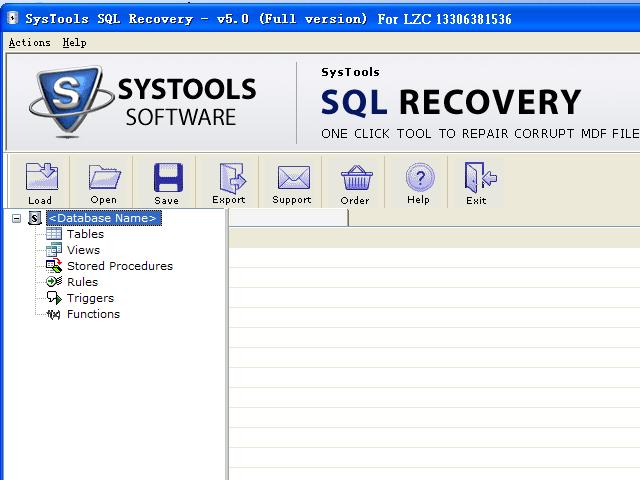Select the <Database Name> root node
The width and height of the screenshot is (640, 480).
coord(104,218)
